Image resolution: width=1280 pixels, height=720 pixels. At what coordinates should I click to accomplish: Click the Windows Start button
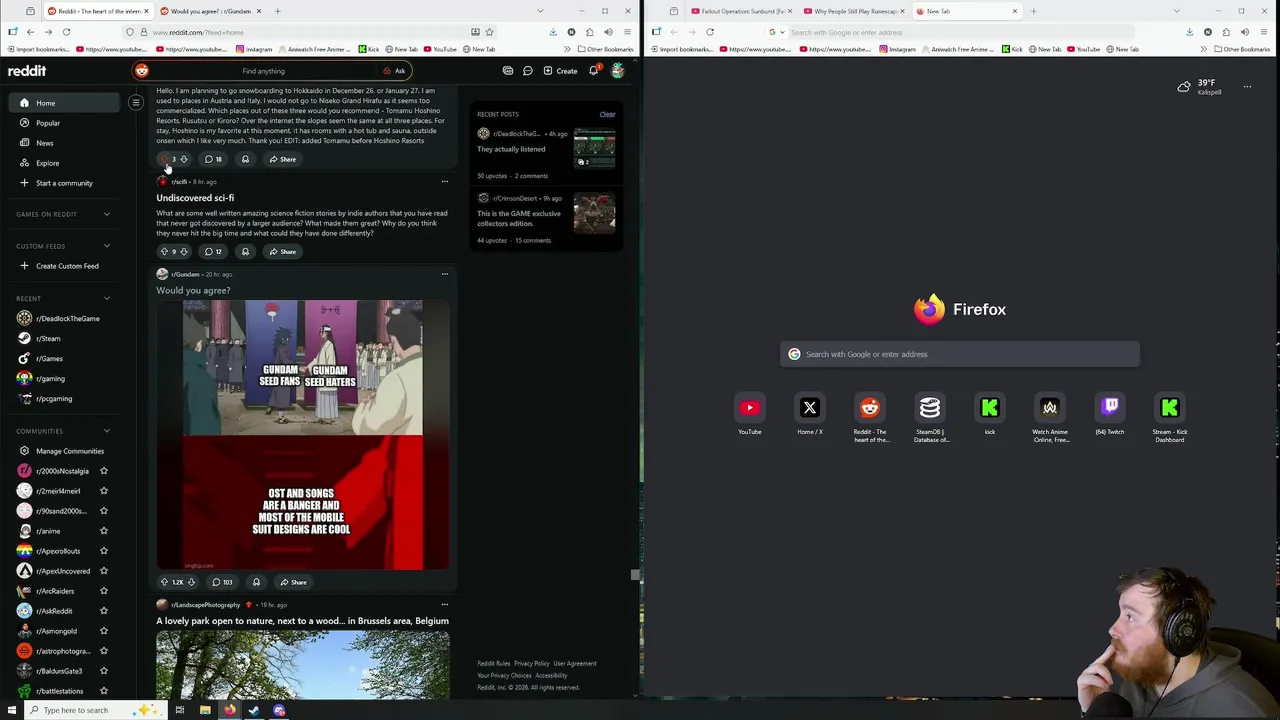[x=12, y=710]
